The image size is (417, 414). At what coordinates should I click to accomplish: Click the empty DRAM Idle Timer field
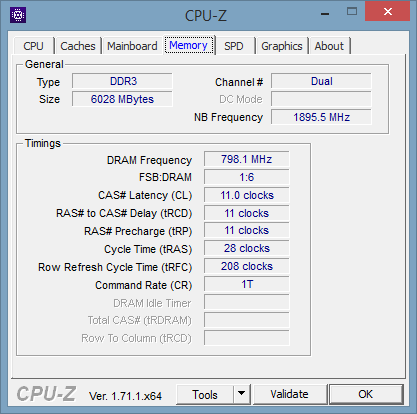pyautogui.click(x=247, y=302)
